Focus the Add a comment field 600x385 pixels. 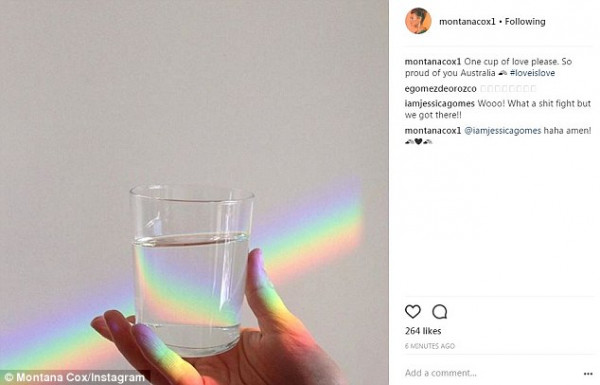click(492, 373)
